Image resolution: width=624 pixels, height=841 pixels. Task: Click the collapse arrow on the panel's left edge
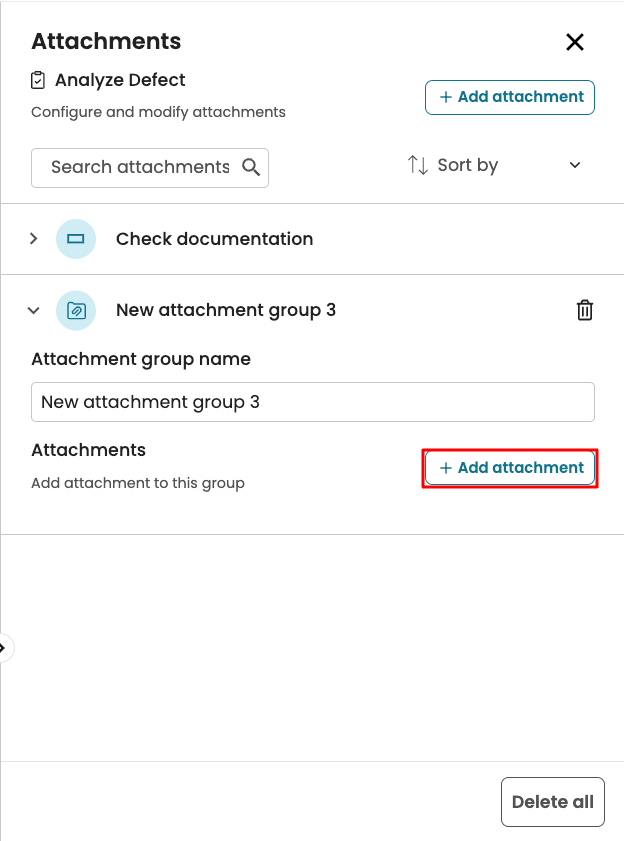[3, 648]
